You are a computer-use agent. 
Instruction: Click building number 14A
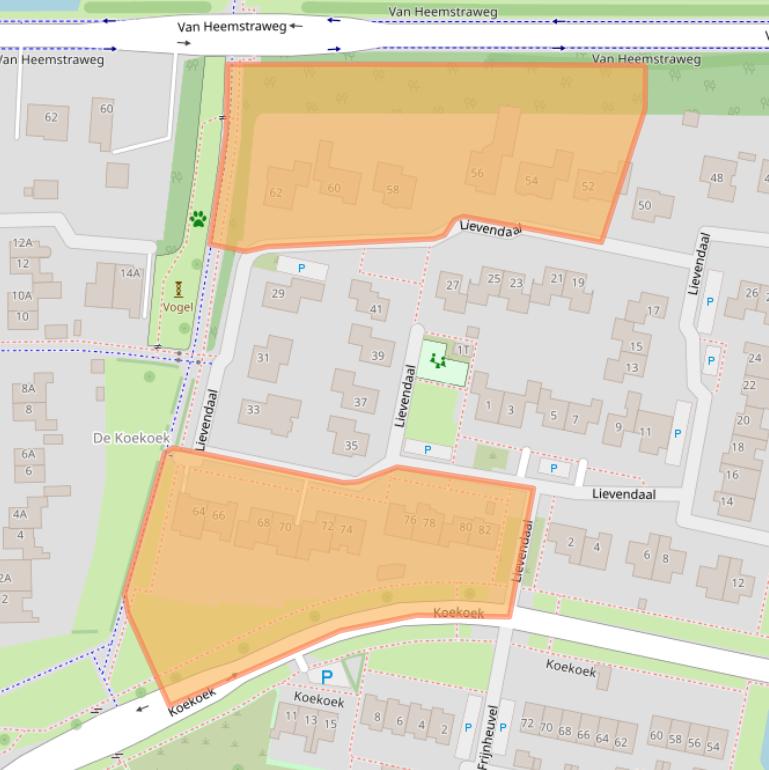(130, 273)
